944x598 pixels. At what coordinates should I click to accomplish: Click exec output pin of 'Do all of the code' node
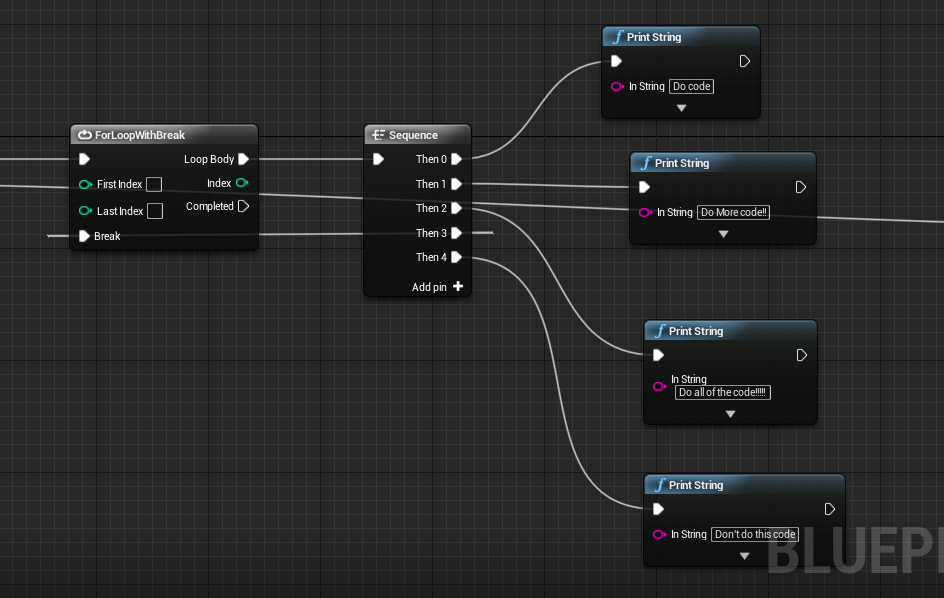[801, 355]
